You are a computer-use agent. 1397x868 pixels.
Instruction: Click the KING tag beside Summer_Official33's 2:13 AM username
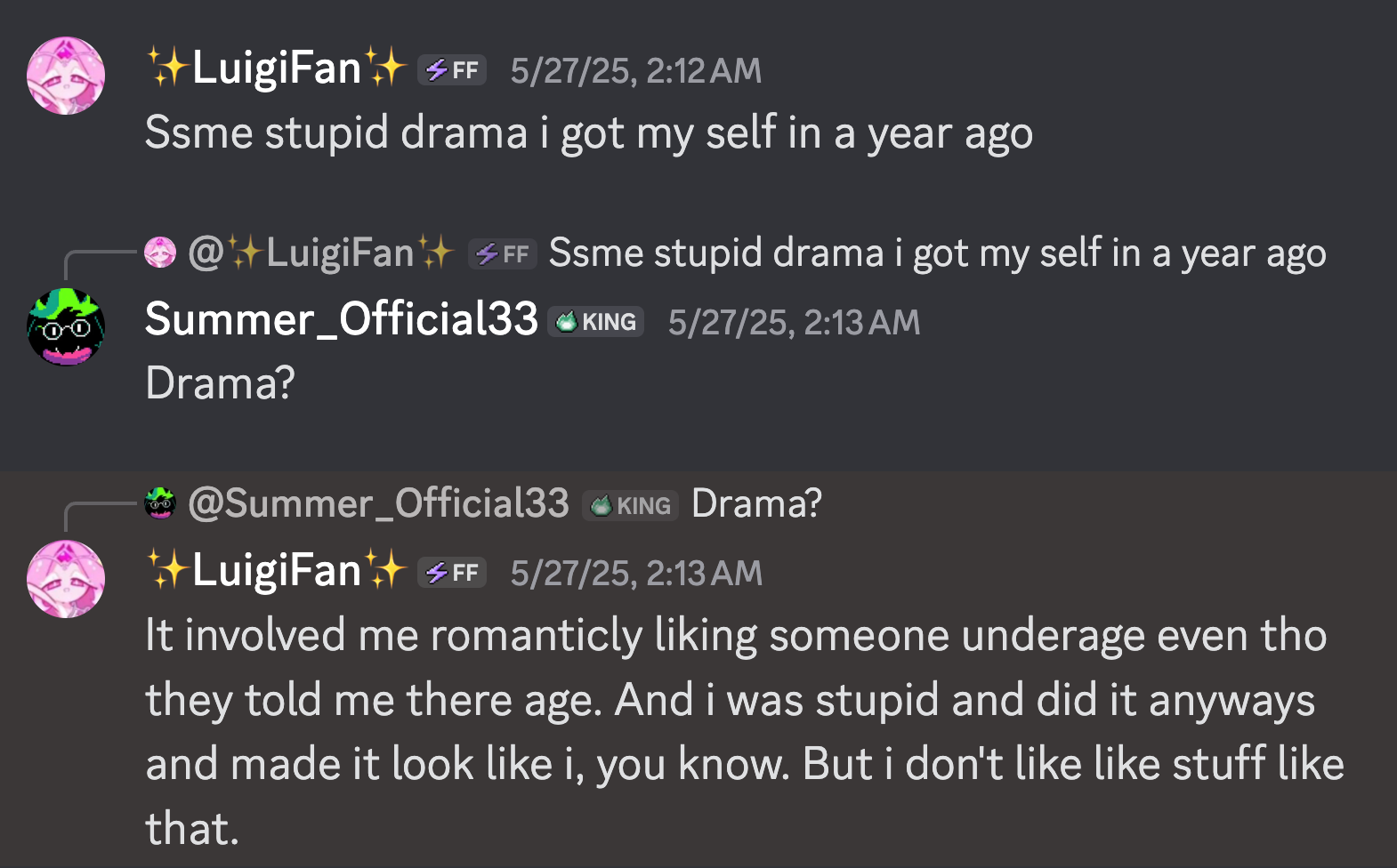pyautogui.click(x=596, y=322)
